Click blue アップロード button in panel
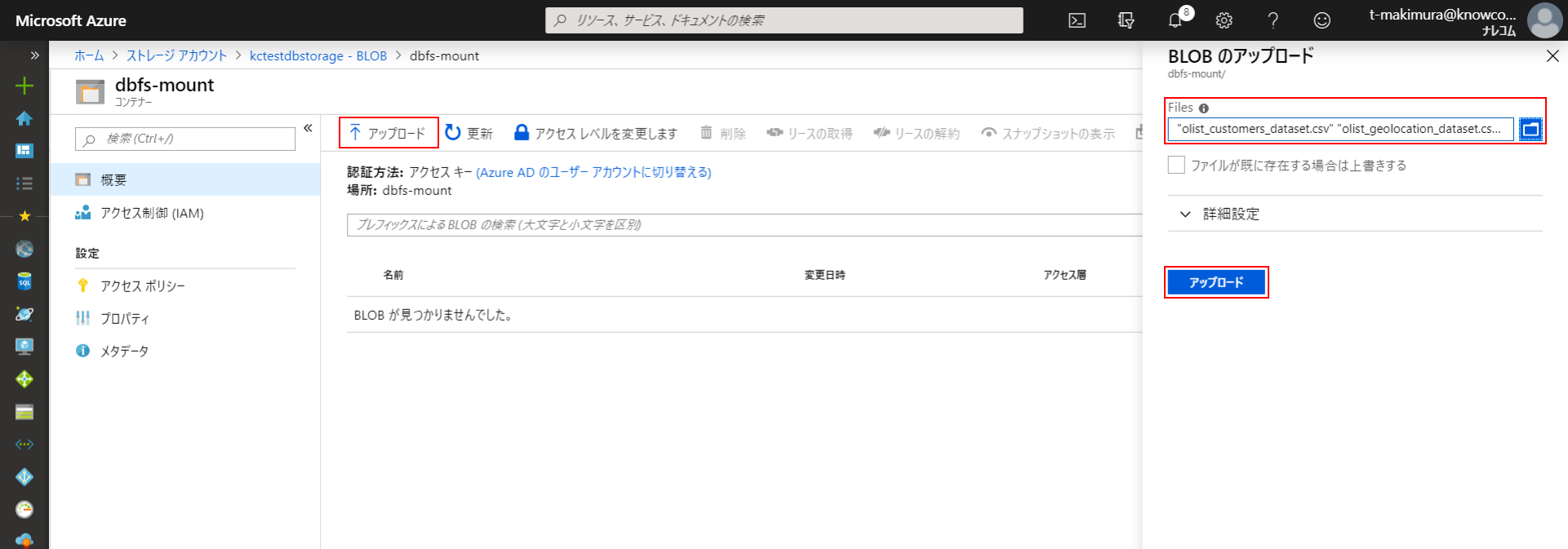Image resolution: width=1568 pixels, height=549 pixels. pos(1216,282)
